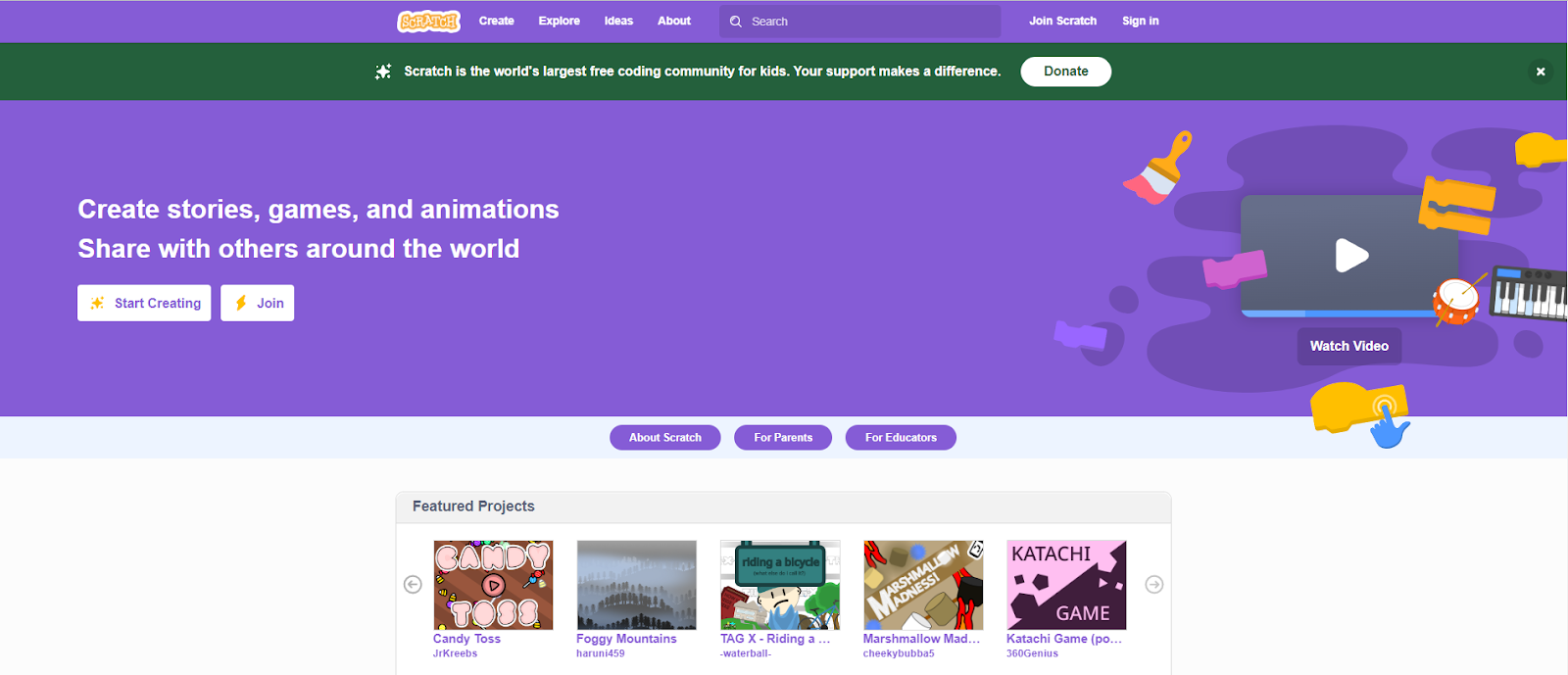Show previous featured projects
The image size is (1568, 675).
[413, 585]
